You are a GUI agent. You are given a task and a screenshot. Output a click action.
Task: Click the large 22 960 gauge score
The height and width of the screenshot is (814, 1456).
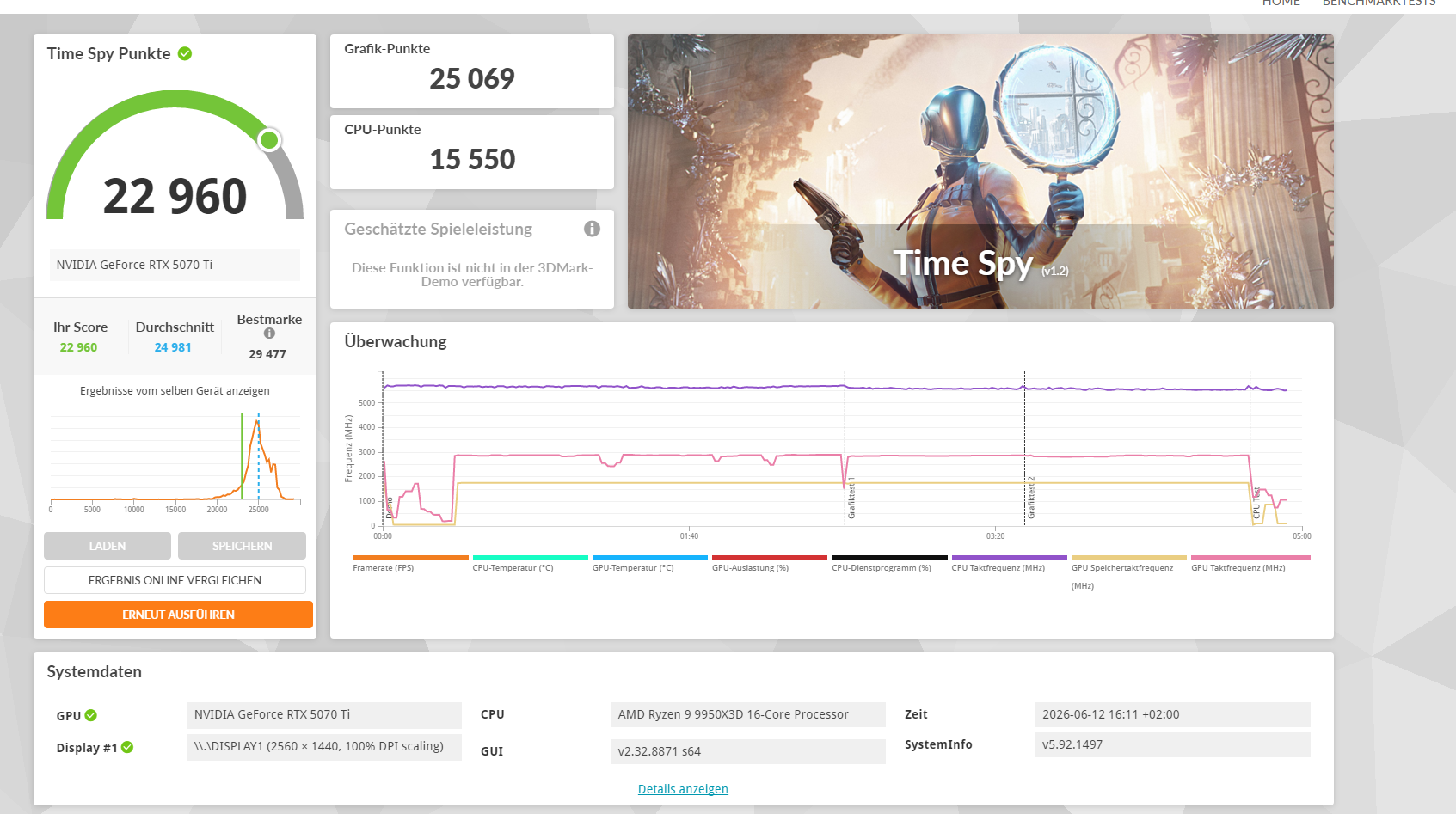175,196
